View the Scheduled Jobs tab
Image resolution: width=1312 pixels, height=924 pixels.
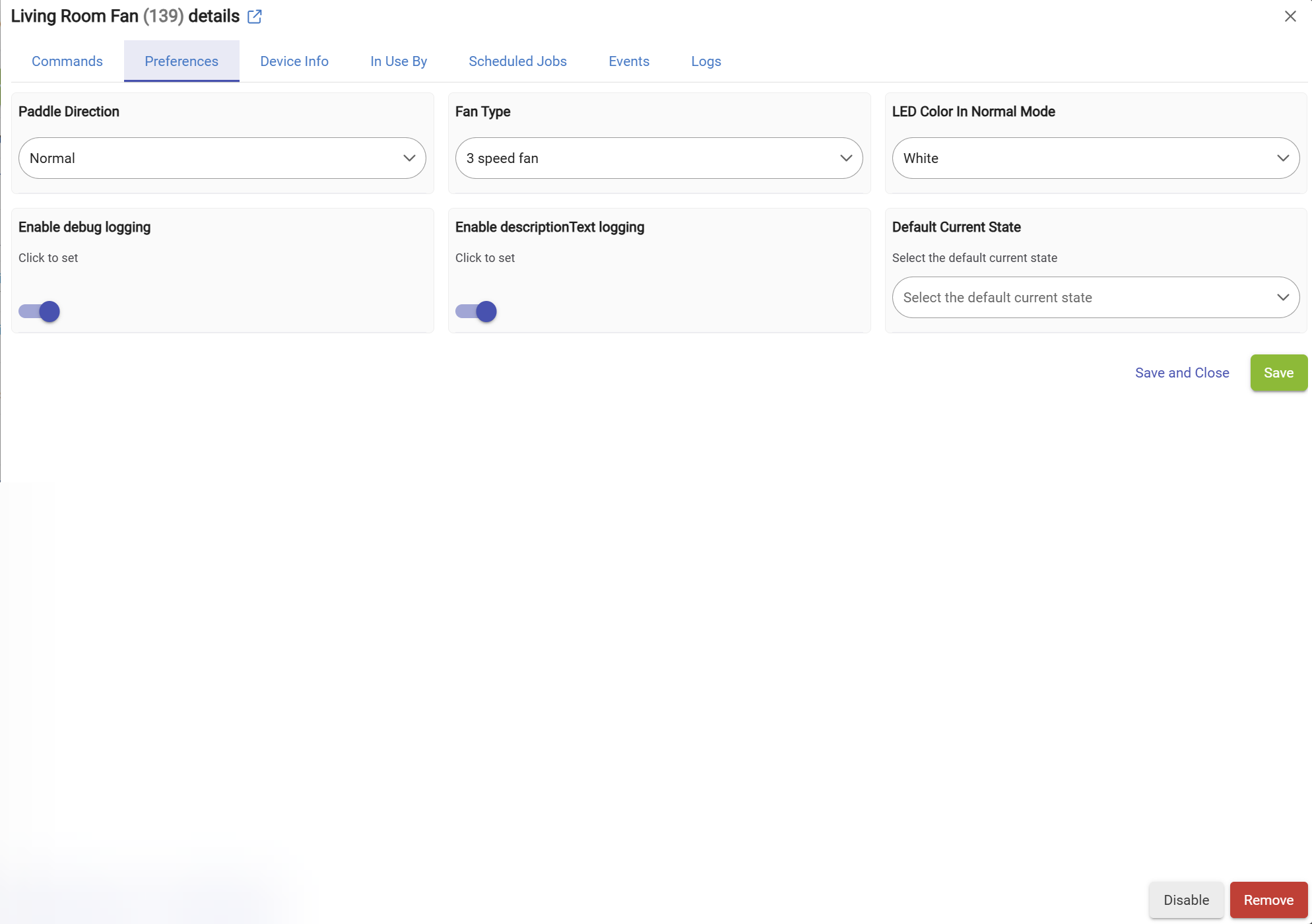point(517,61)
